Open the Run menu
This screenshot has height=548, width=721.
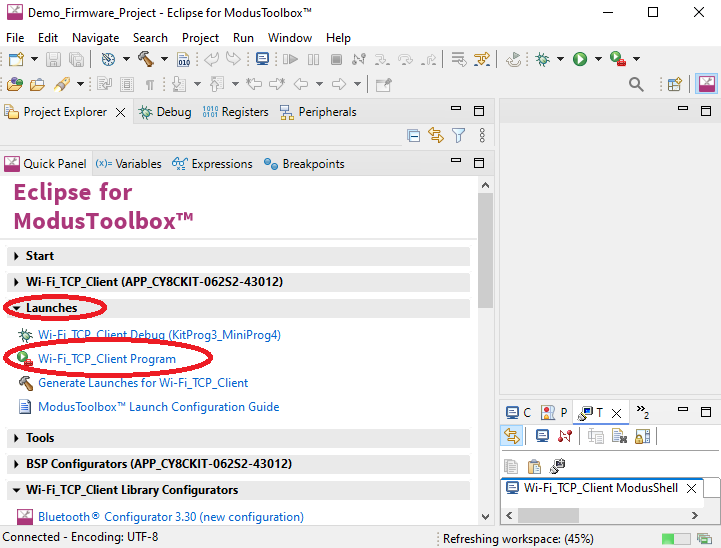coord(243,38)
